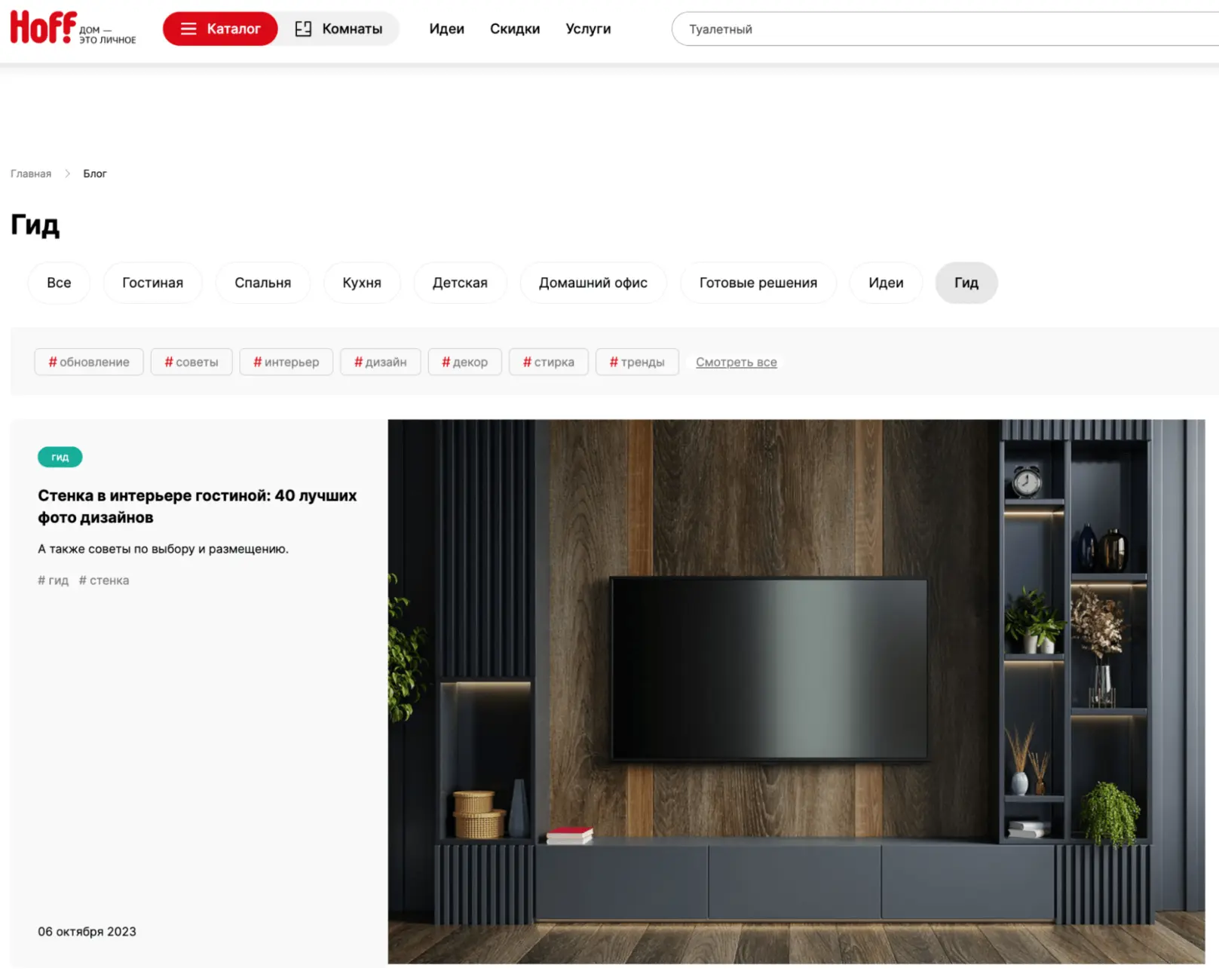Screen dimensions: 1219x980
Task: Select the Все category filter
Action: 59,283
